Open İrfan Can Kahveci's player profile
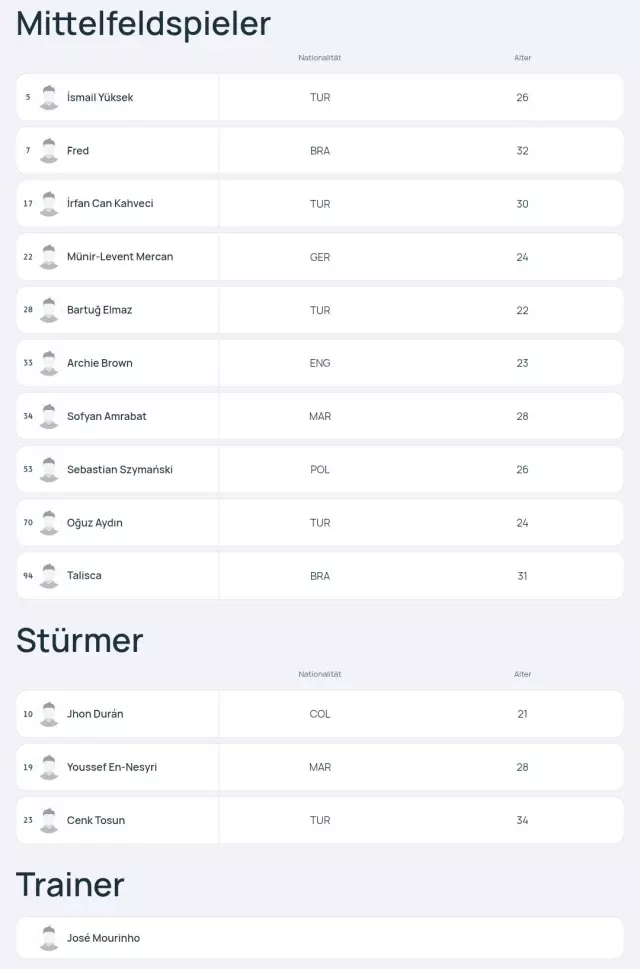 pos(110,204)
